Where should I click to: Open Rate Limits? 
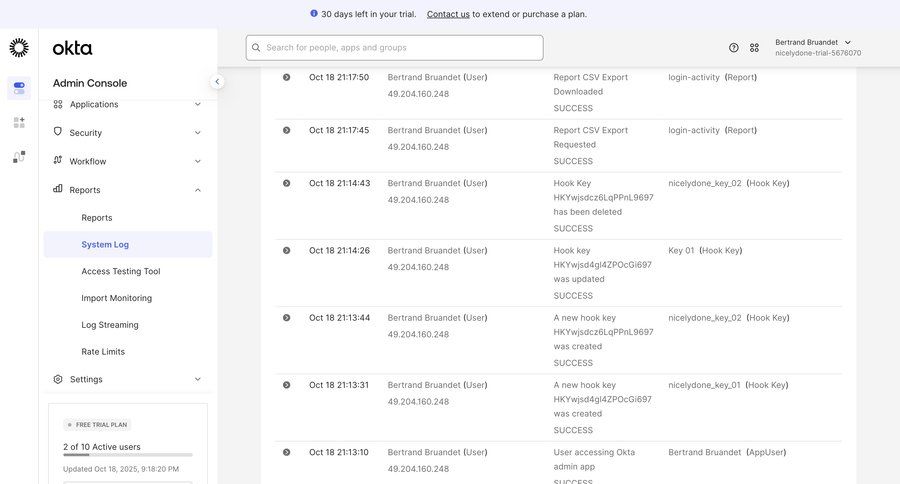coord(103,351)
